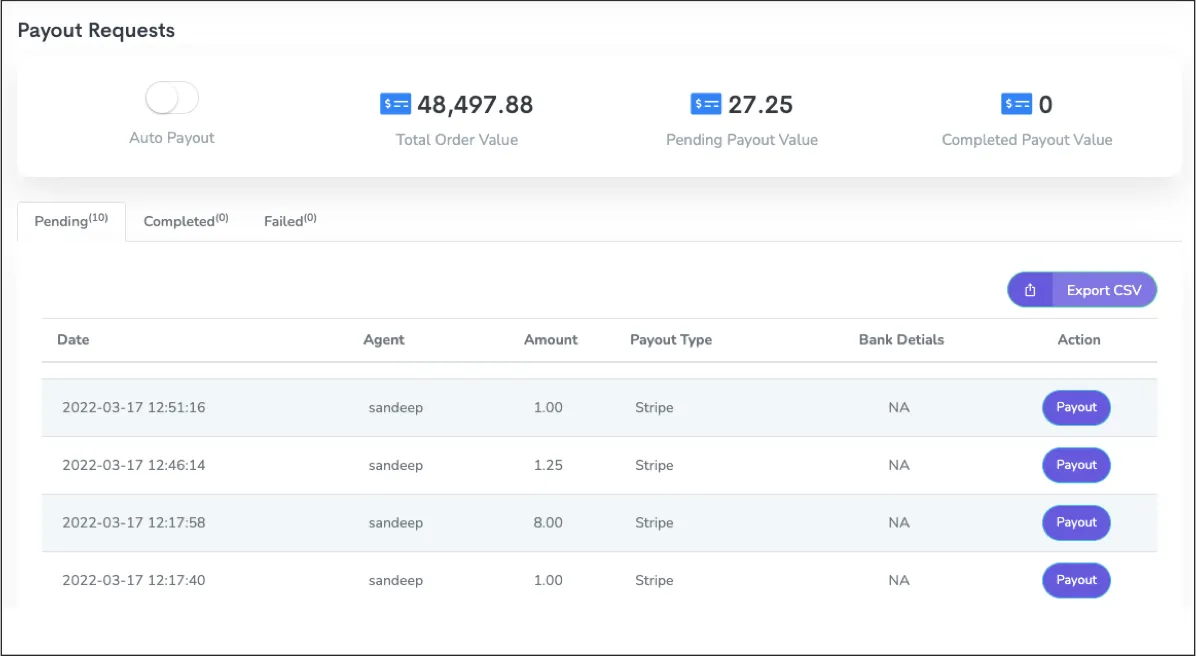Select the Failed tab
The image size is (1196, 656).
(x=290, y=221)
